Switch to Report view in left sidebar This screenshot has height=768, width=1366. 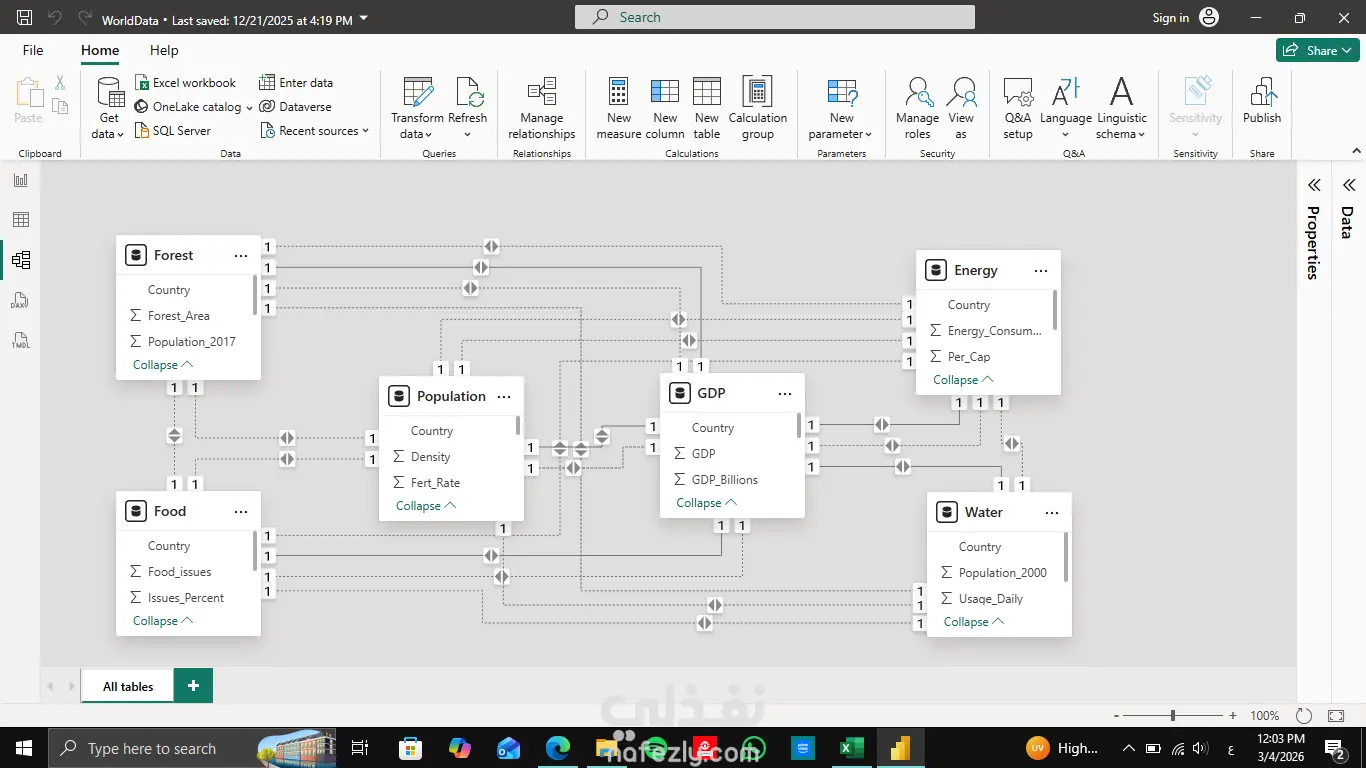[x=20, y=180]
